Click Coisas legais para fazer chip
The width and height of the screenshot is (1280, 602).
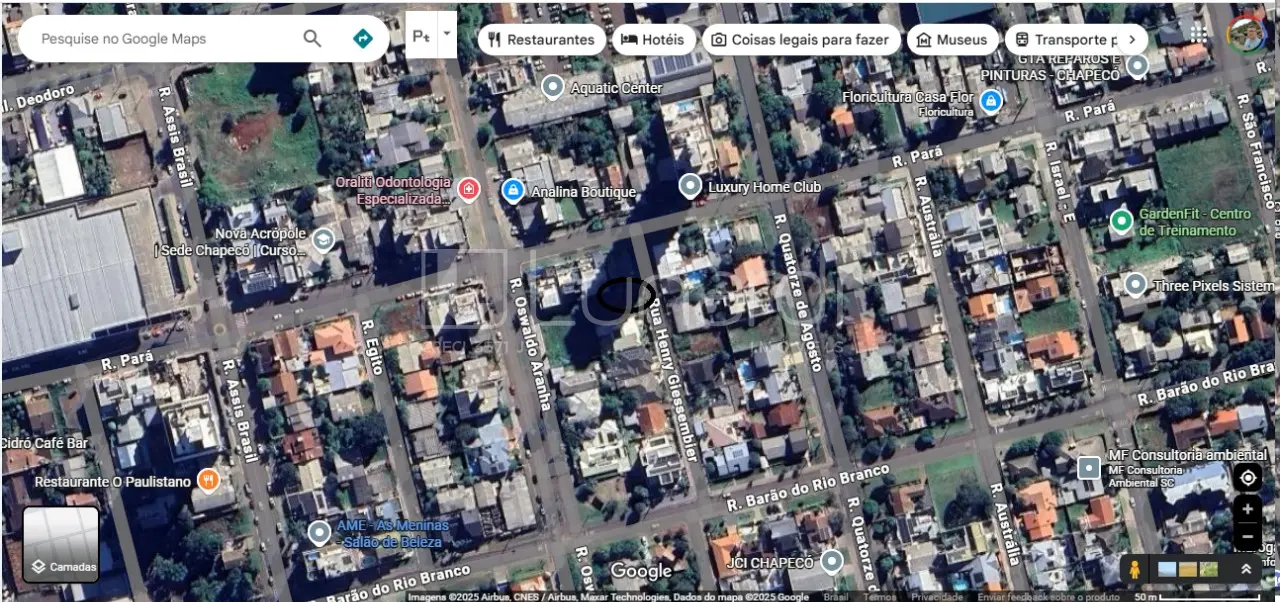point(799,40)
